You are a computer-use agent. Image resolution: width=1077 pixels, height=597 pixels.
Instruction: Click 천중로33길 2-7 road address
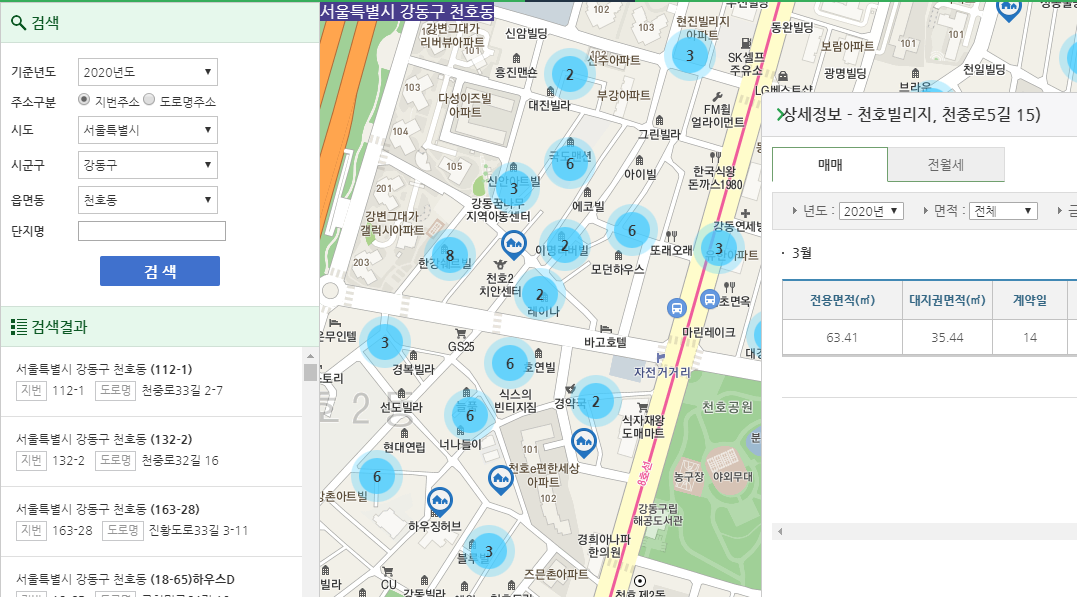182,390
